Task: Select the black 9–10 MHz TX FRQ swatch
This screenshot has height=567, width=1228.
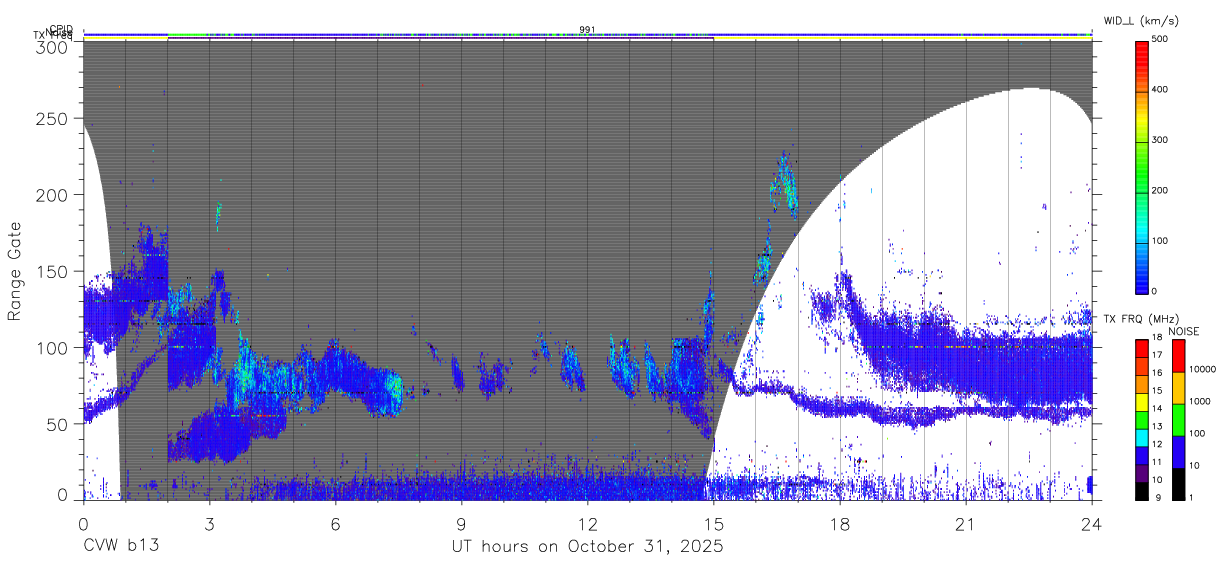Action: (x=1142, y=490)
